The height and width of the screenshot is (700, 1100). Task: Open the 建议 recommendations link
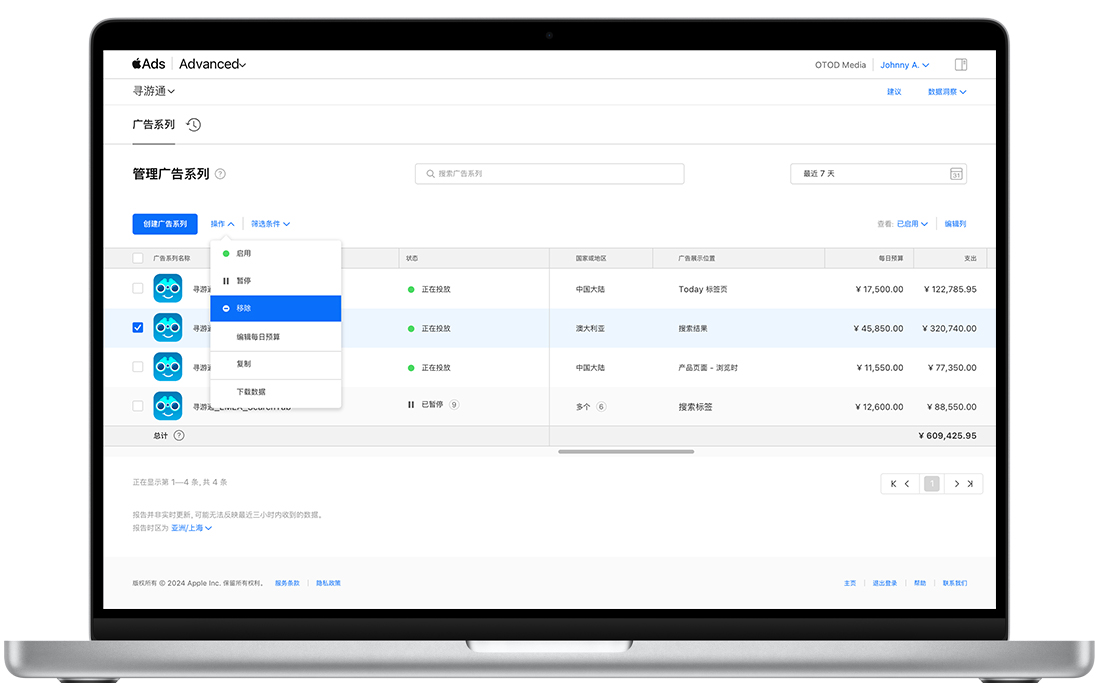pos(894,92)
